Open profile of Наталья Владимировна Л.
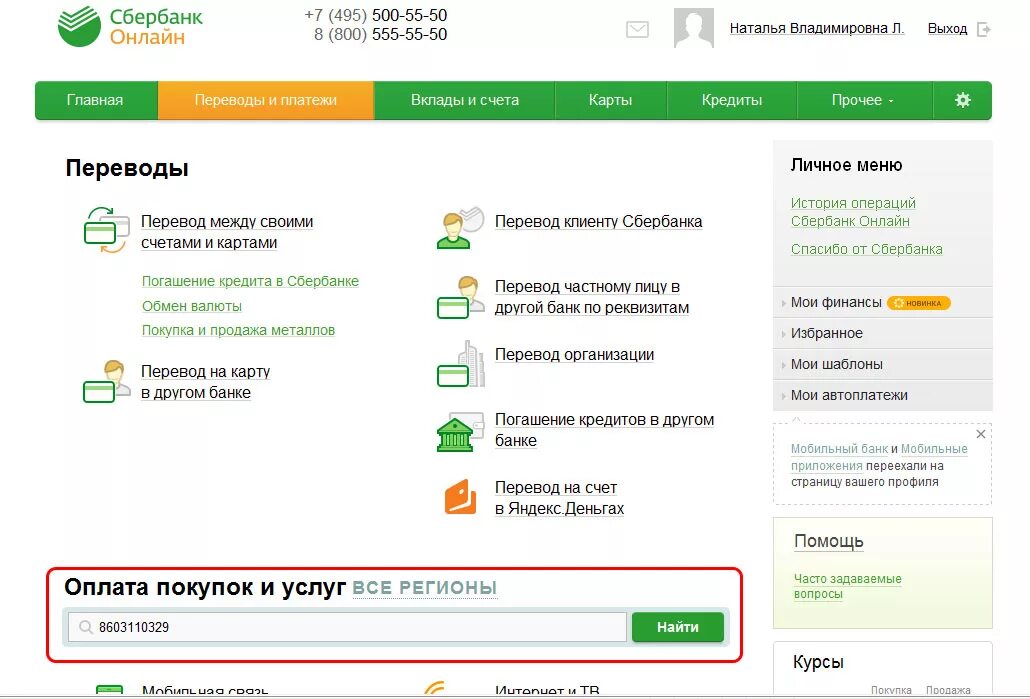The width and height of the screenshot is (1030, 699). pyautogui.click(x=817, y=28)
